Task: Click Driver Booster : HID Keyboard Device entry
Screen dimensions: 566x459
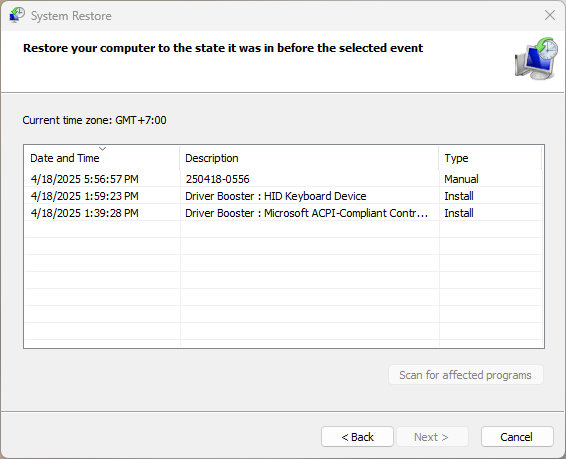Action: (x=275, y=196)
